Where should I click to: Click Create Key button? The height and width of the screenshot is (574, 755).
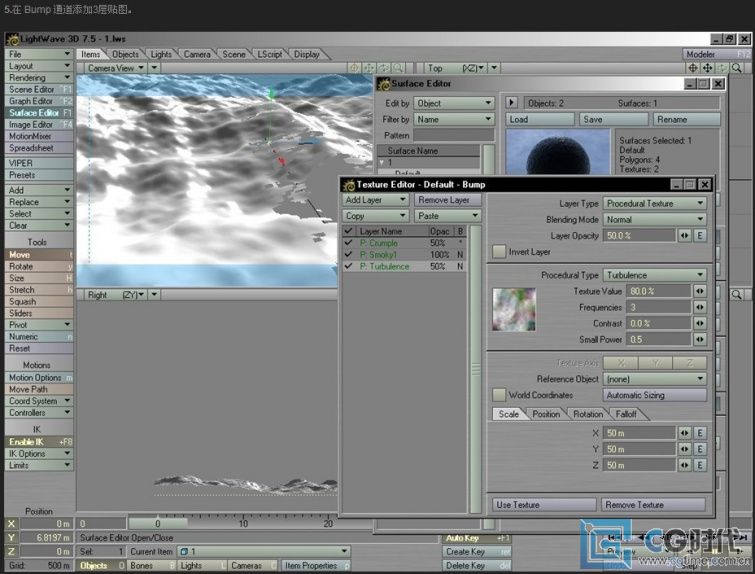476,551
